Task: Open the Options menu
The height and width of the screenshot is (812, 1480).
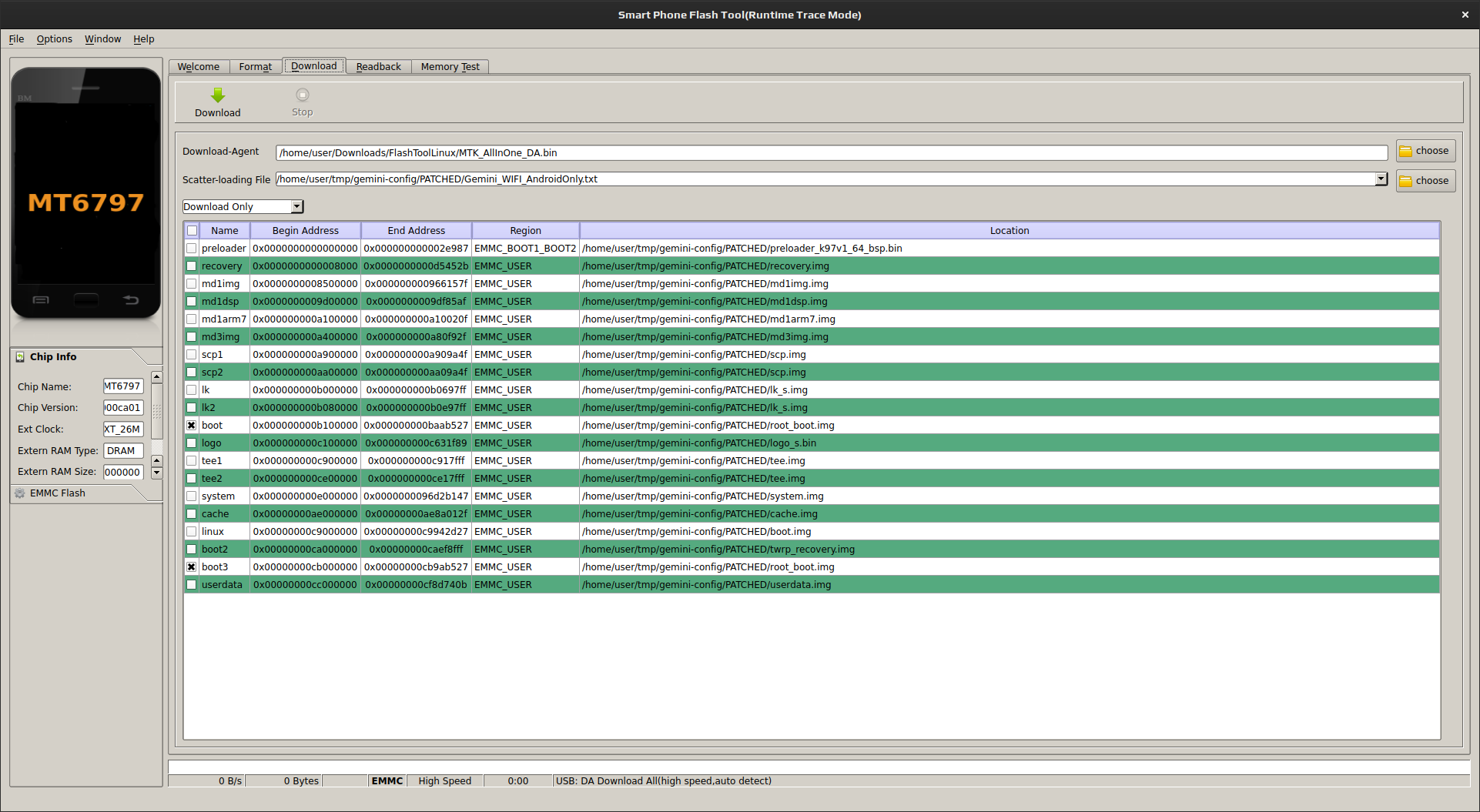Action: click(x=54, y=39)
